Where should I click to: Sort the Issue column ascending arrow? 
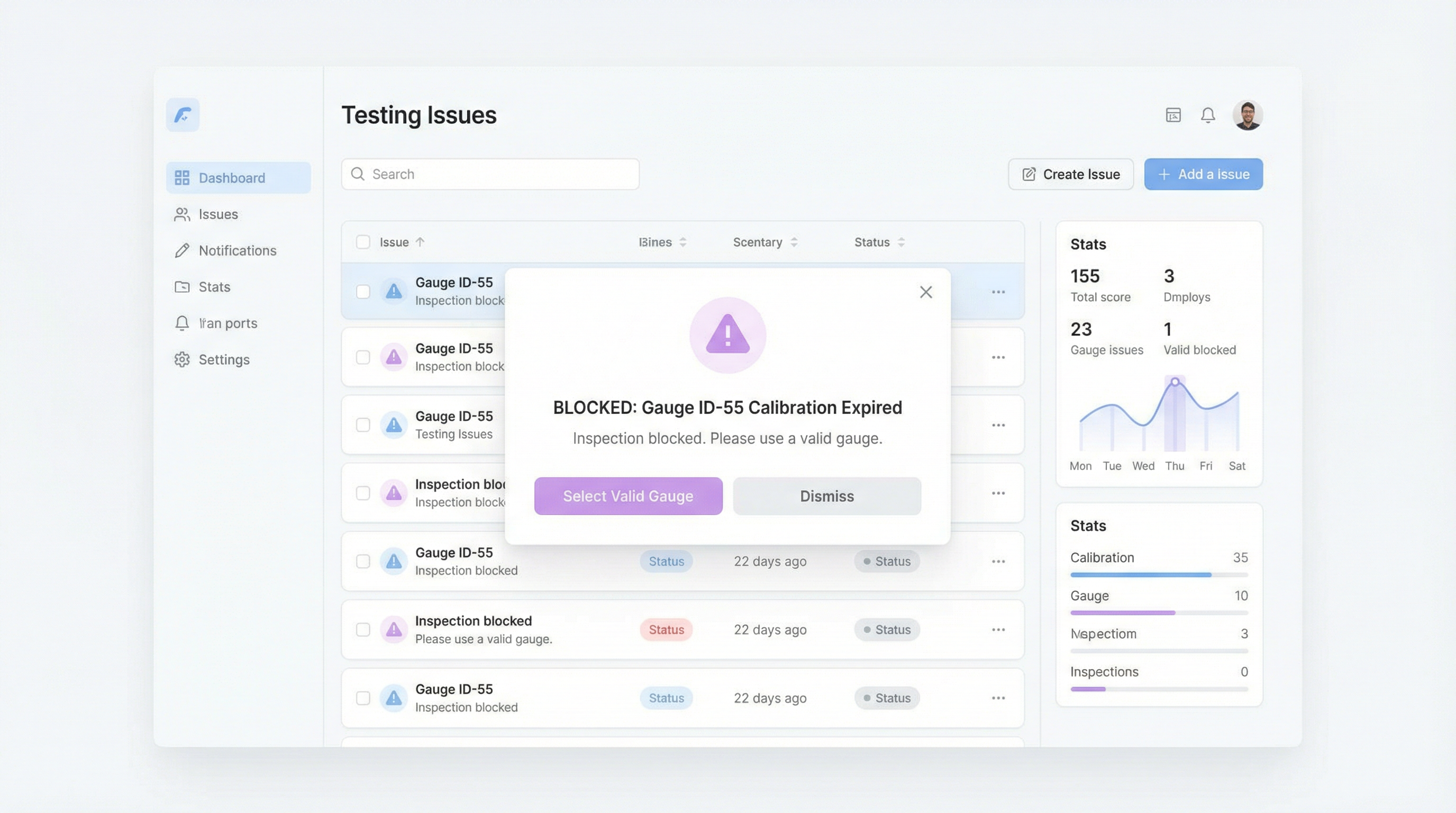pos(420,242)
